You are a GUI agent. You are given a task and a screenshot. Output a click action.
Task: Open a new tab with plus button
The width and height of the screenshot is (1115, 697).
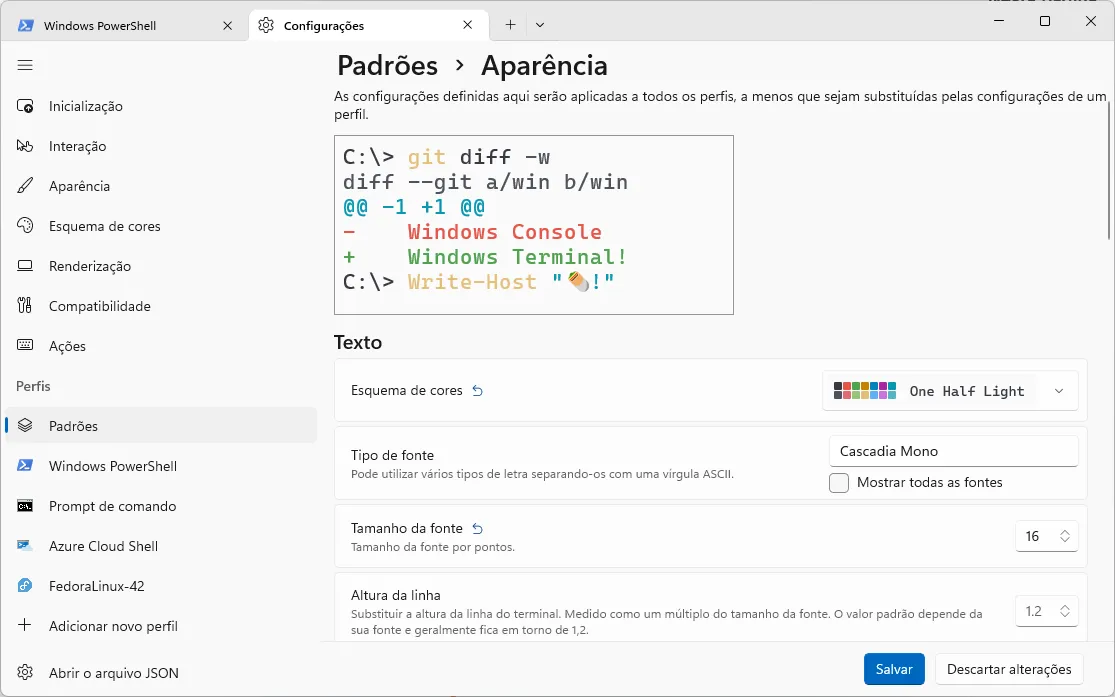510,25
